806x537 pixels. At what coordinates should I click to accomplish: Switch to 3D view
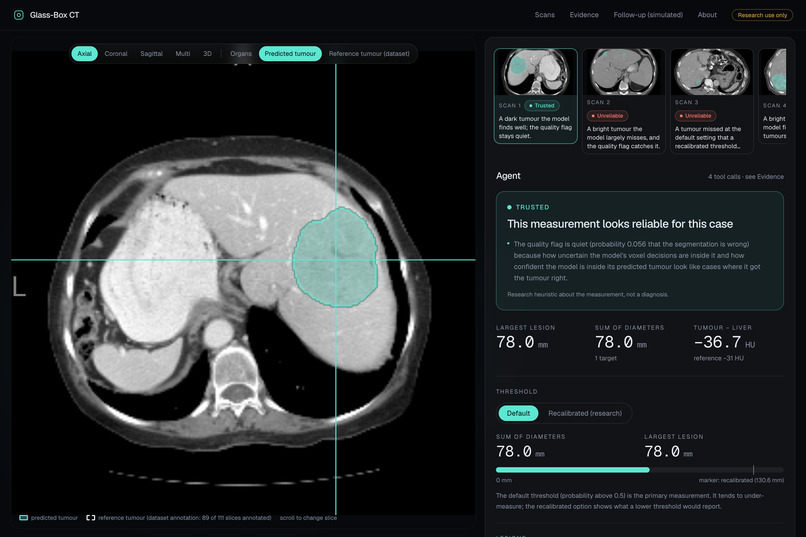tap(207, 53)
